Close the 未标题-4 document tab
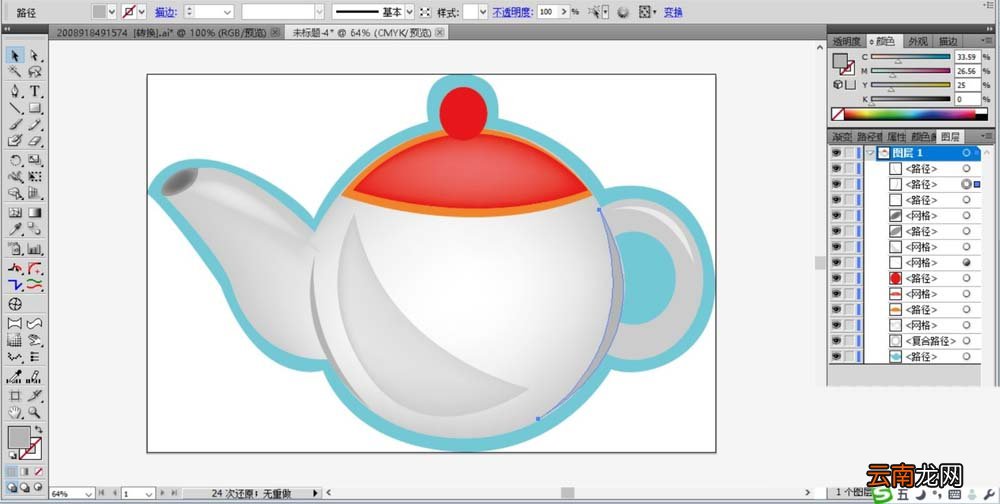The height and width of the screenshot is (504, 1000). pos(439,33)
